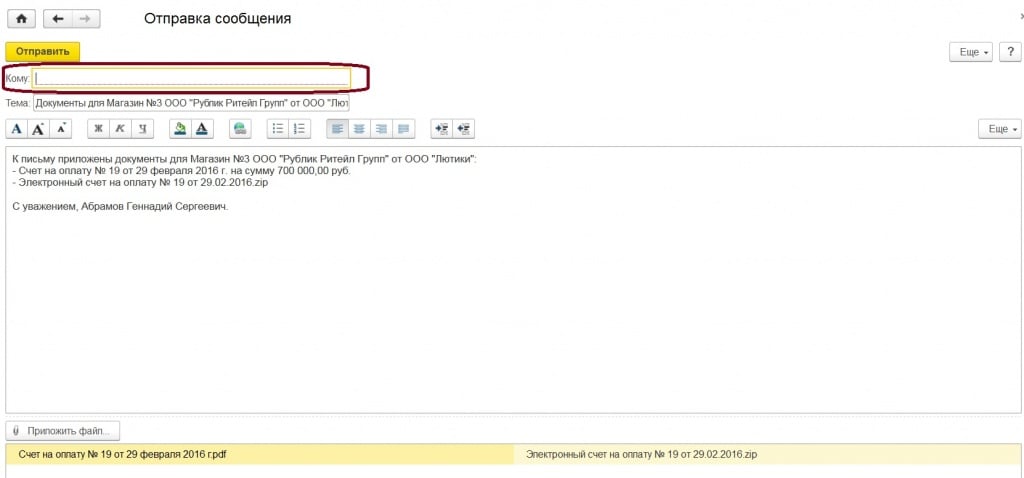Viewport: 1024px width, 478px height.
Task: Expand the editor toolbar Еще dropdown
Action: pyautogui.click(x=999, y=129)
